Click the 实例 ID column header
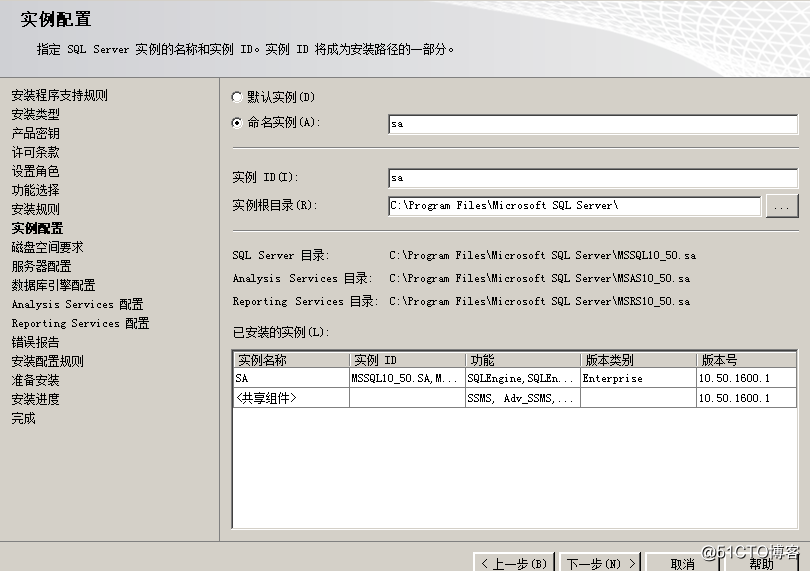 tap(408, 360)
